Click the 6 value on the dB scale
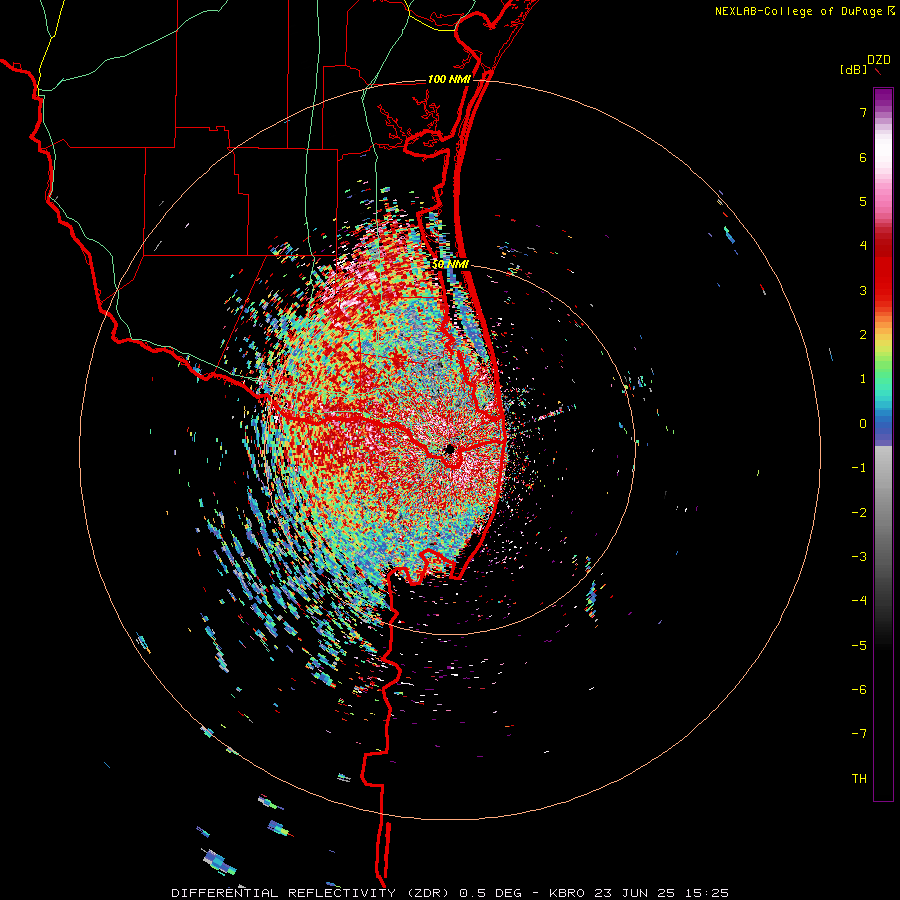 pyautogui.click(x=863, y=157)
